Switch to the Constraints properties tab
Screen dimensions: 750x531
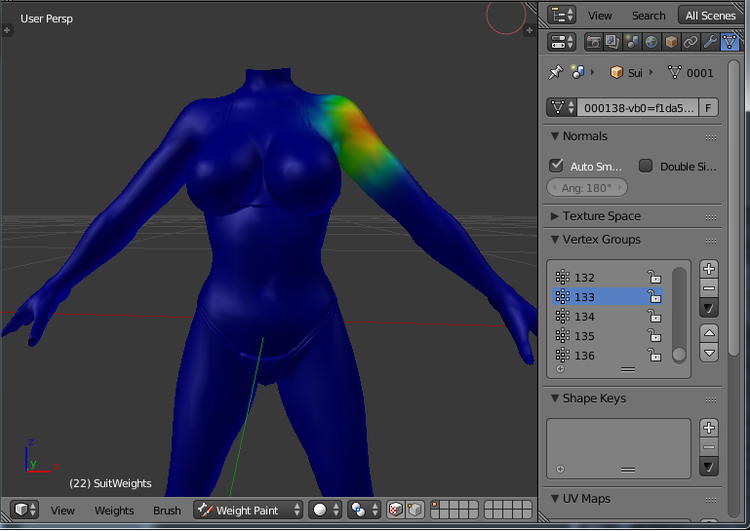click(x=691, y=42)
